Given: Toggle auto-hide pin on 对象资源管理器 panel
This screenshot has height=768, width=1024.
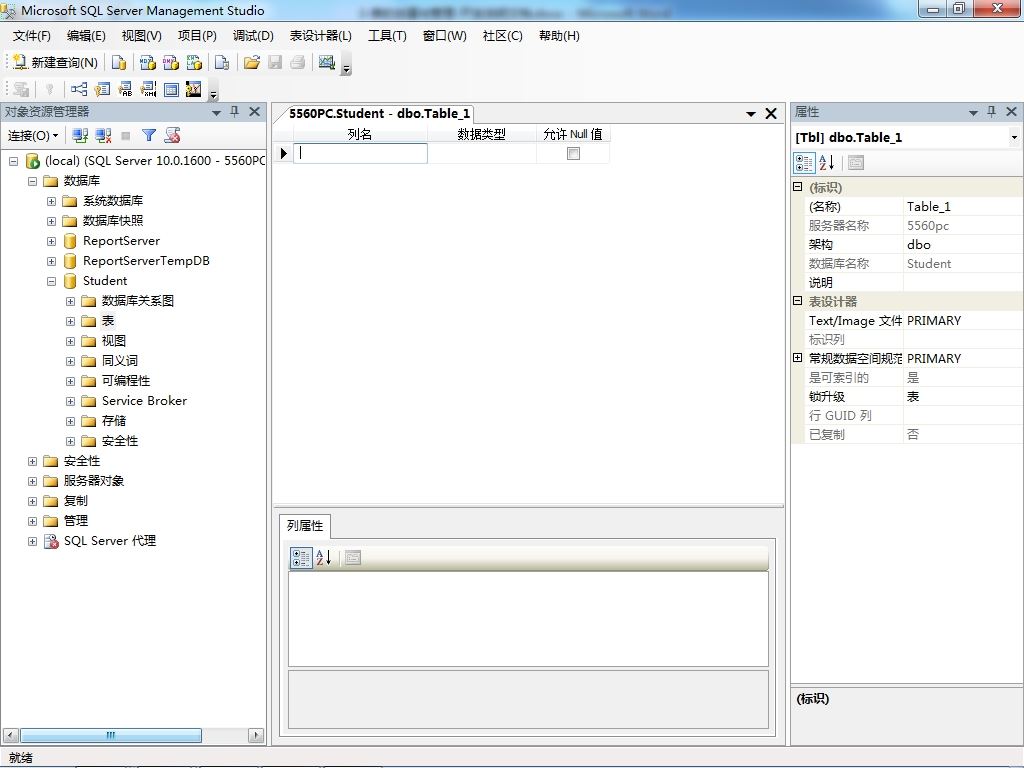Looking at the screenshot, I should [235, 112].
